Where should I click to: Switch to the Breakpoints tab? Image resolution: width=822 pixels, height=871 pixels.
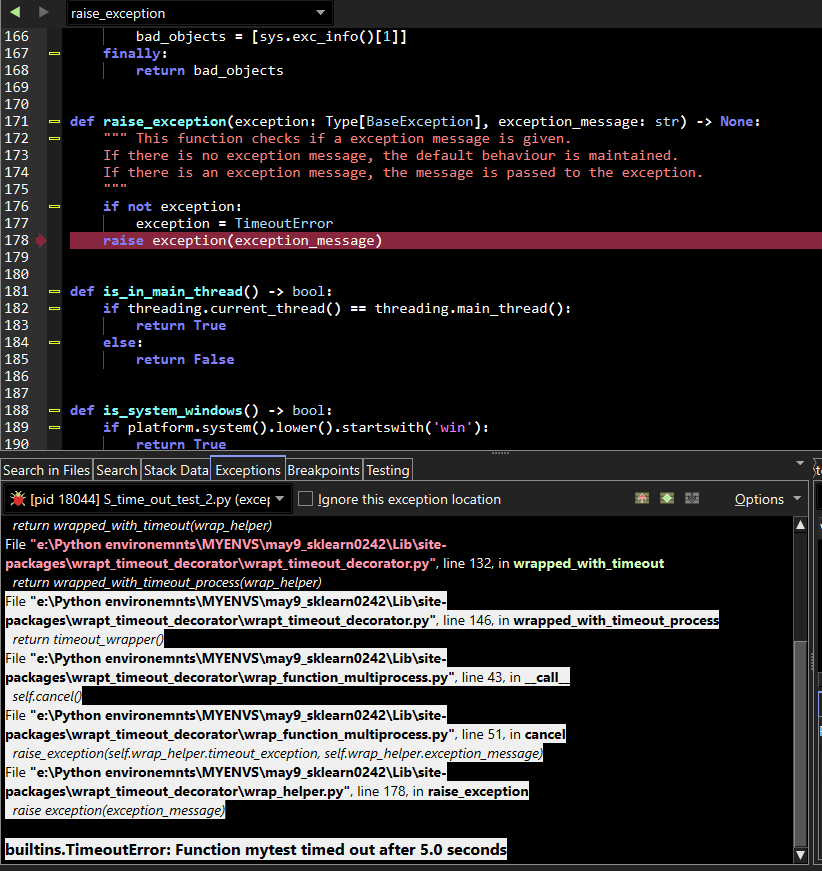tap(323, 470)
